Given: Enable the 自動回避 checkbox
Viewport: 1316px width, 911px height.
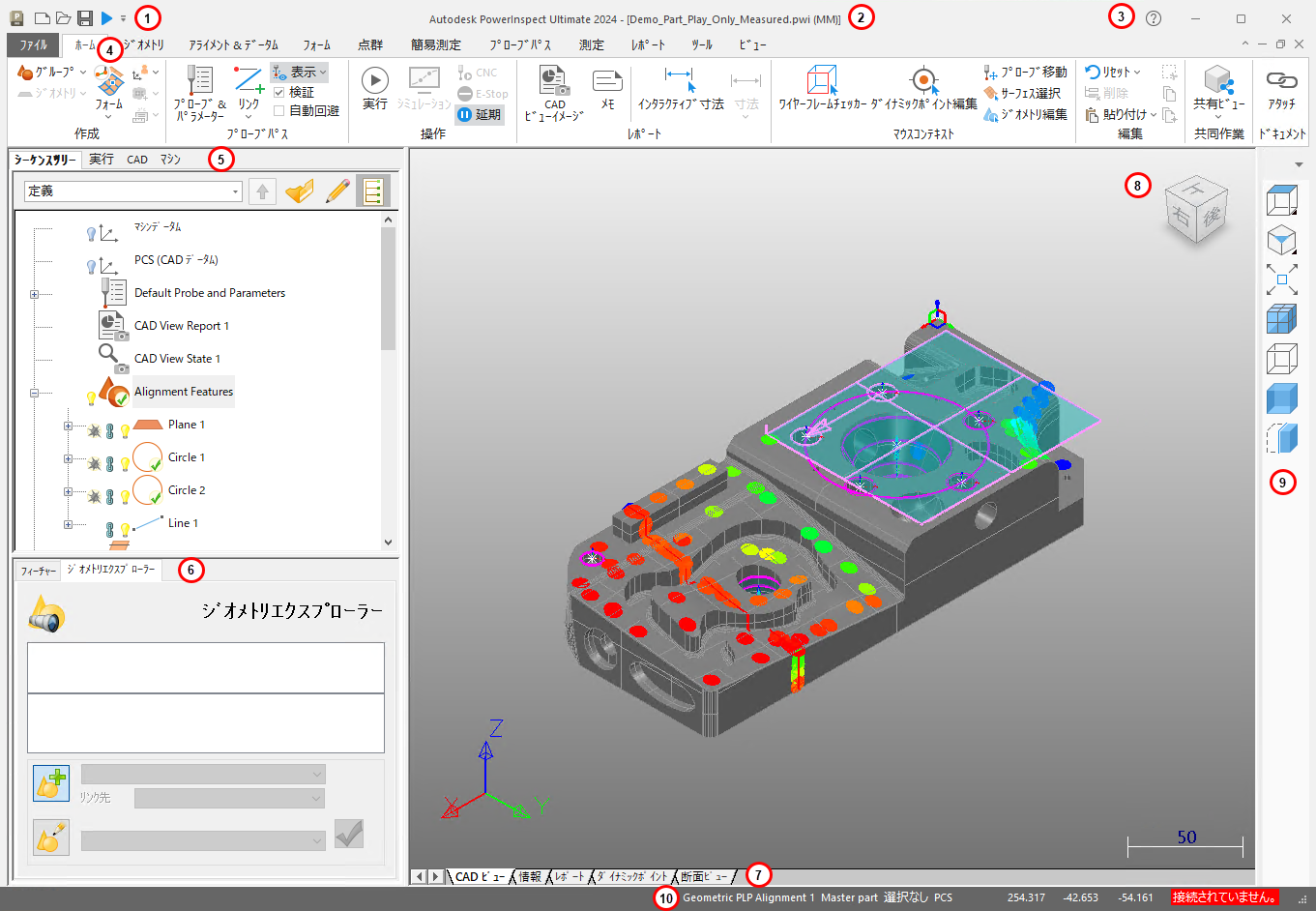Looking at the screenshot, I should [x=278, y=111].
